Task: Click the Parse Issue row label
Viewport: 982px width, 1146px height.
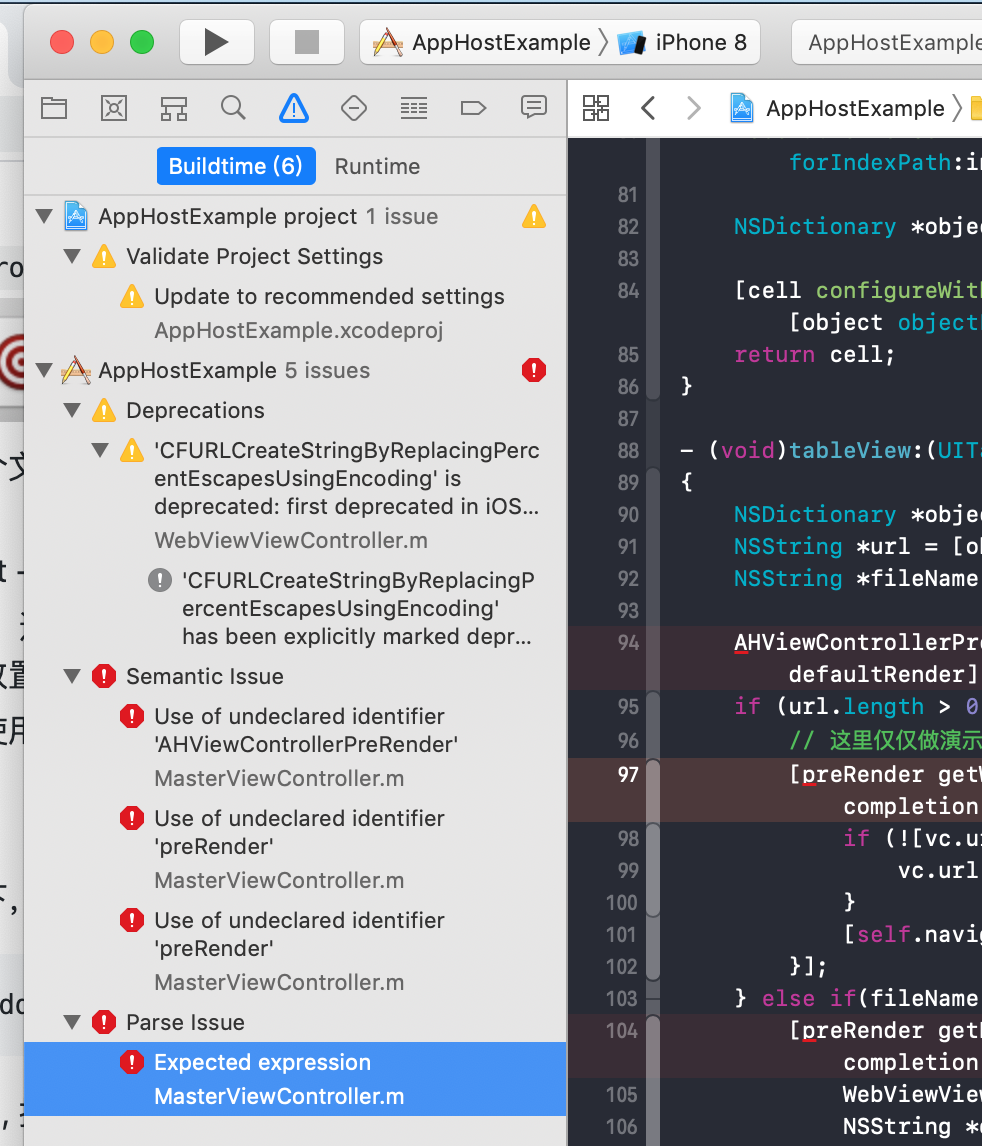Action: tap(186, 1022)
